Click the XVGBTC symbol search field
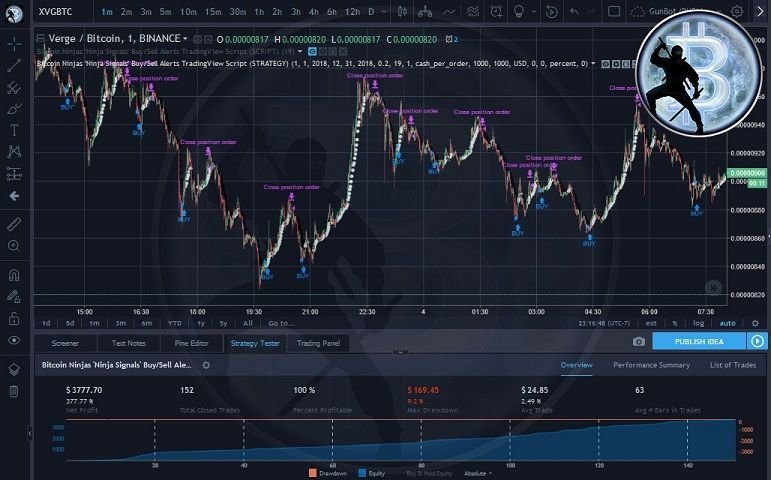This screenshot has height=480, width=771. pyautogui.click(x=56, y=12)
